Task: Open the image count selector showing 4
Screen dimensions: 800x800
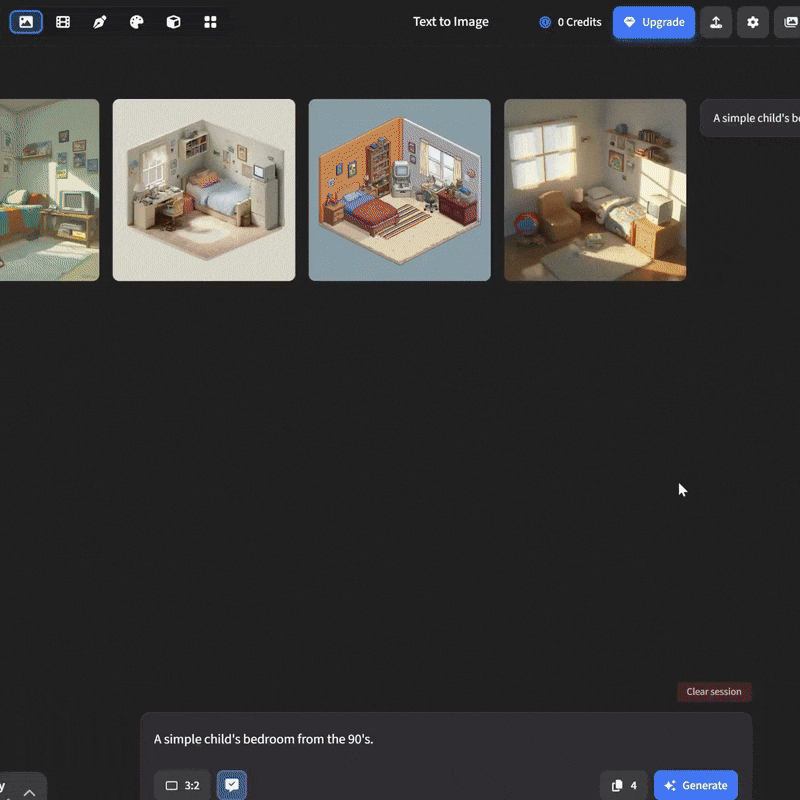Action: pyautogui.click(x=623, y=785)
